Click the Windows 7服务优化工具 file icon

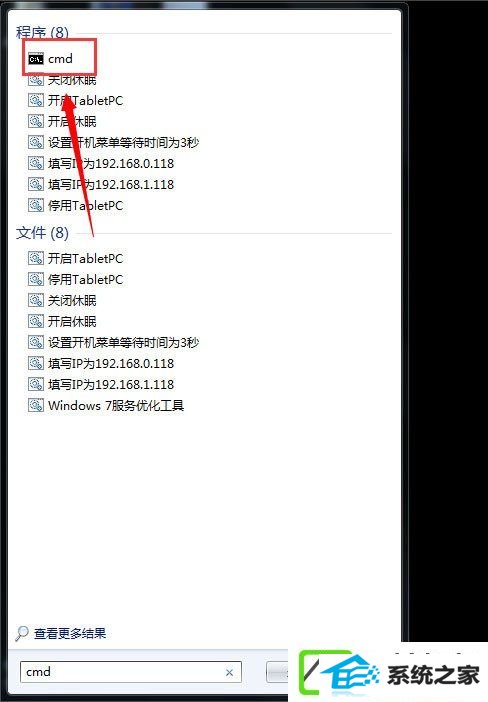[x=36, y=406]
